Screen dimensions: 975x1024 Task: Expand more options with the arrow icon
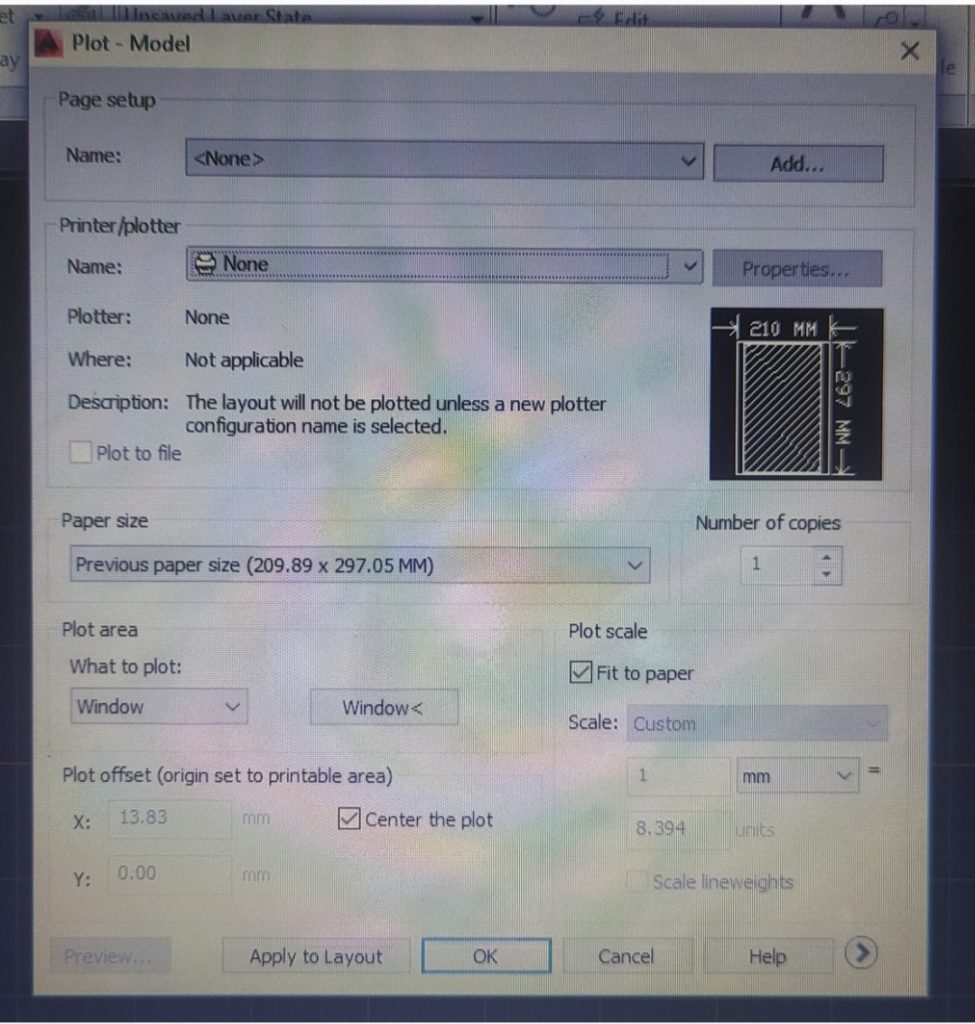click(x=861, y=953)
